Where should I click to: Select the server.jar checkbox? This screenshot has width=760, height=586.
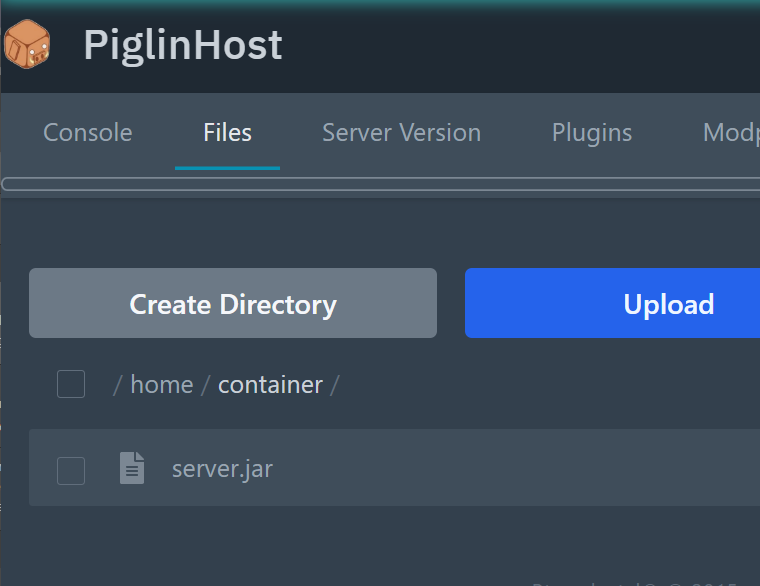pyautogui.click(x=71, y=471)
